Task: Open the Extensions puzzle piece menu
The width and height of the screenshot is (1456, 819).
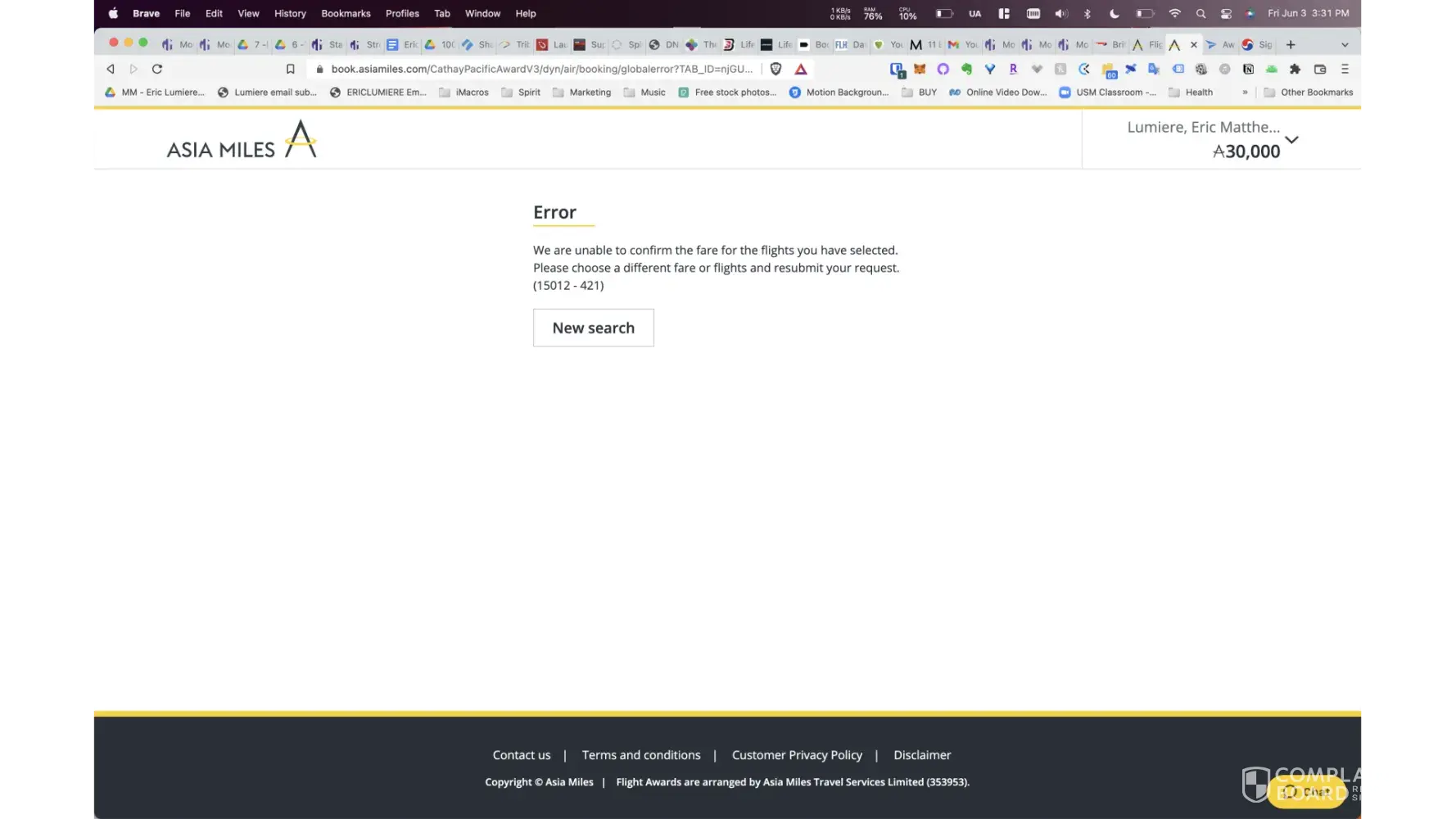Action: pos(1295,69)
